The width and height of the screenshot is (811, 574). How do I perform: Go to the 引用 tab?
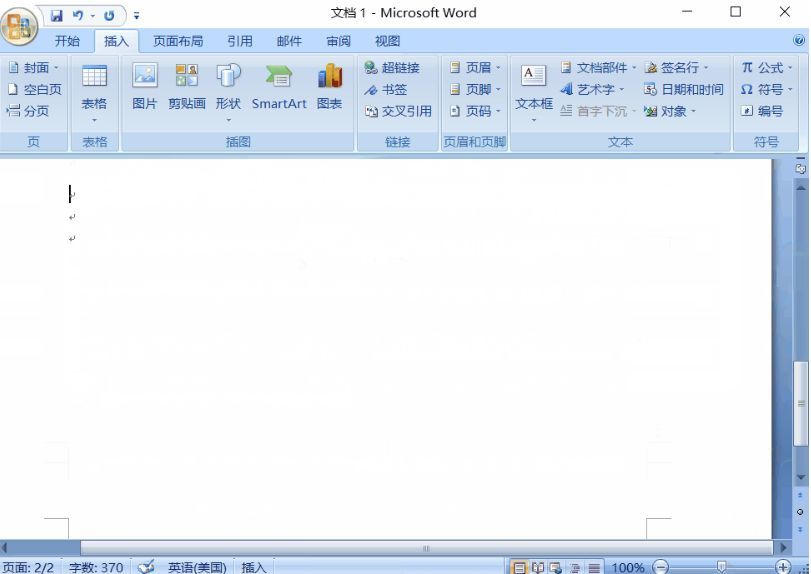pos(240,41)
